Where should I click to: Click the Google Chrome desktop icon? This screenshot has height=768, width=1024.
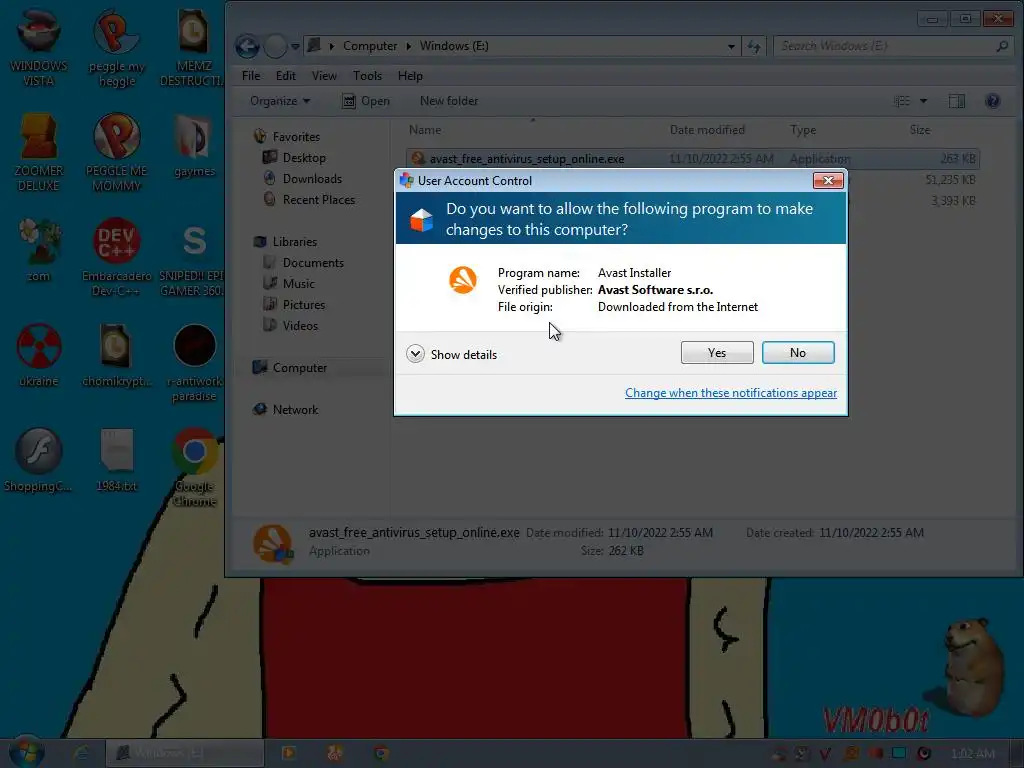point(194,468)
